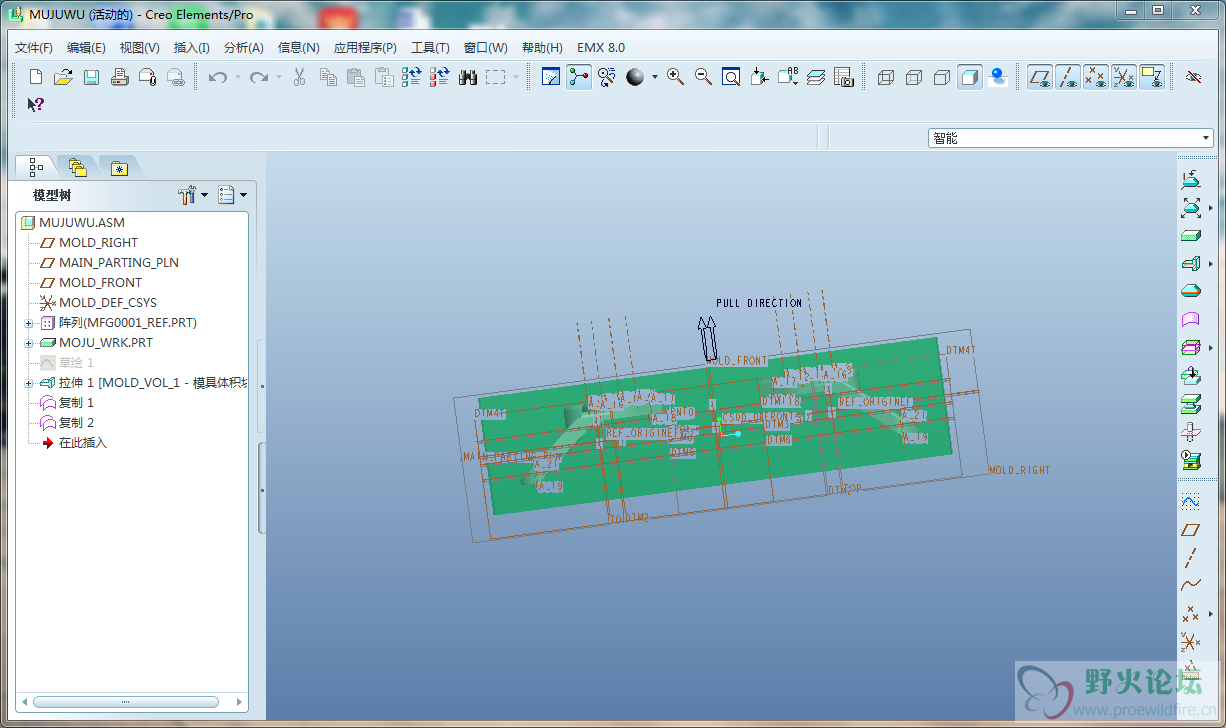
Task: Open the 编辑(E) menu
Action: pos(86,47)
